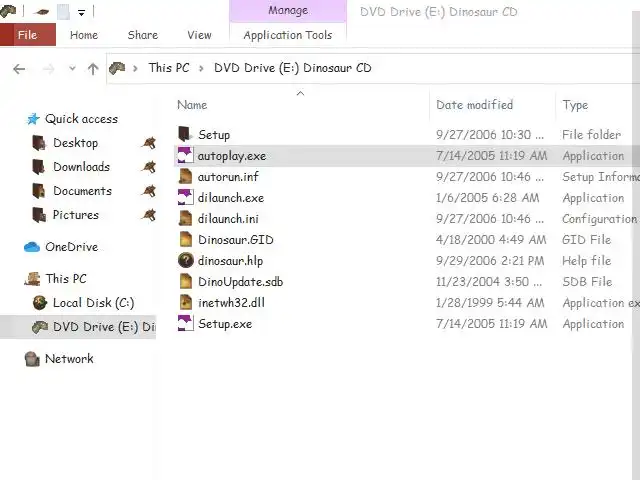Click the Quick access star icon
This screenshot has height=480, width=640.
tap(33, 119)
